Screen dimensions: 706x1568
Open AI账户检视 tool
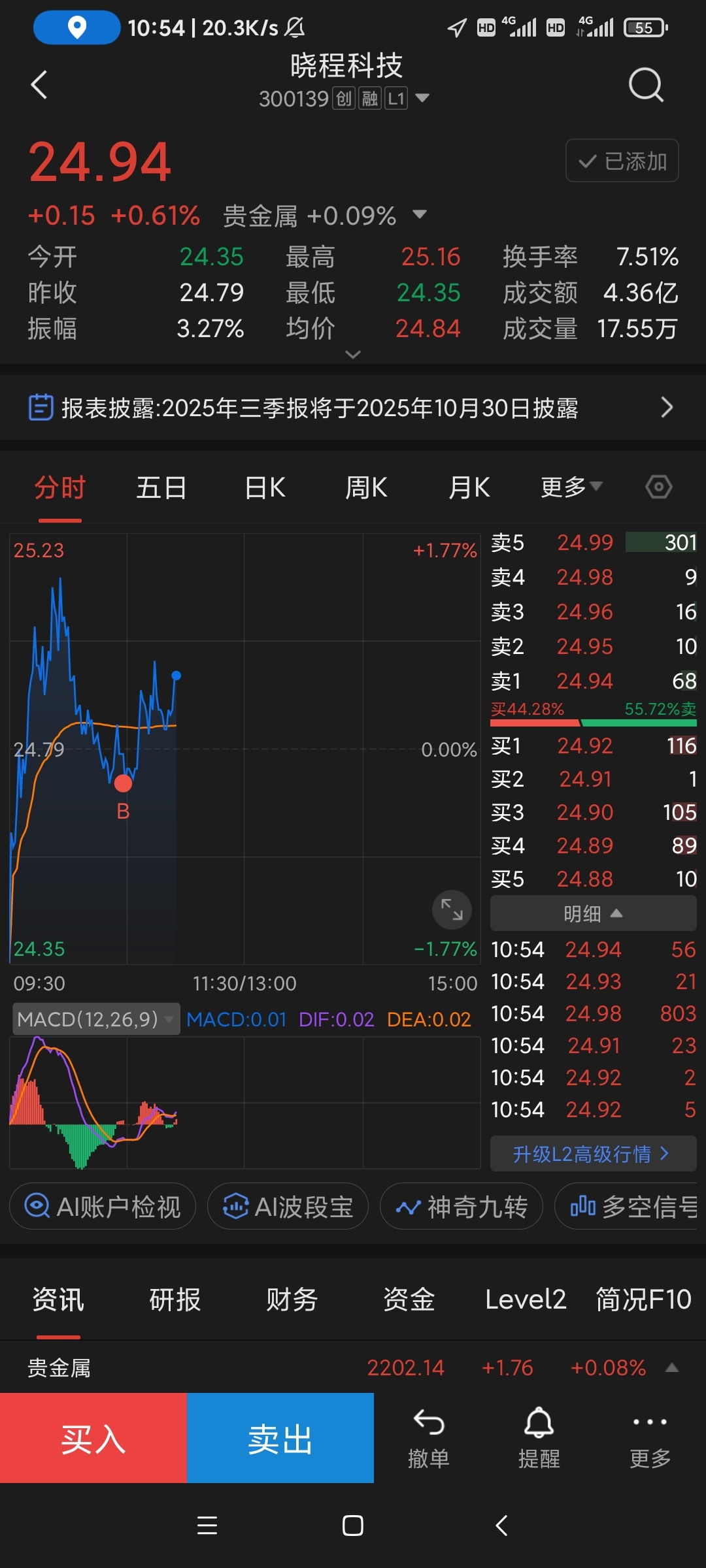[x=103, y=1206]
